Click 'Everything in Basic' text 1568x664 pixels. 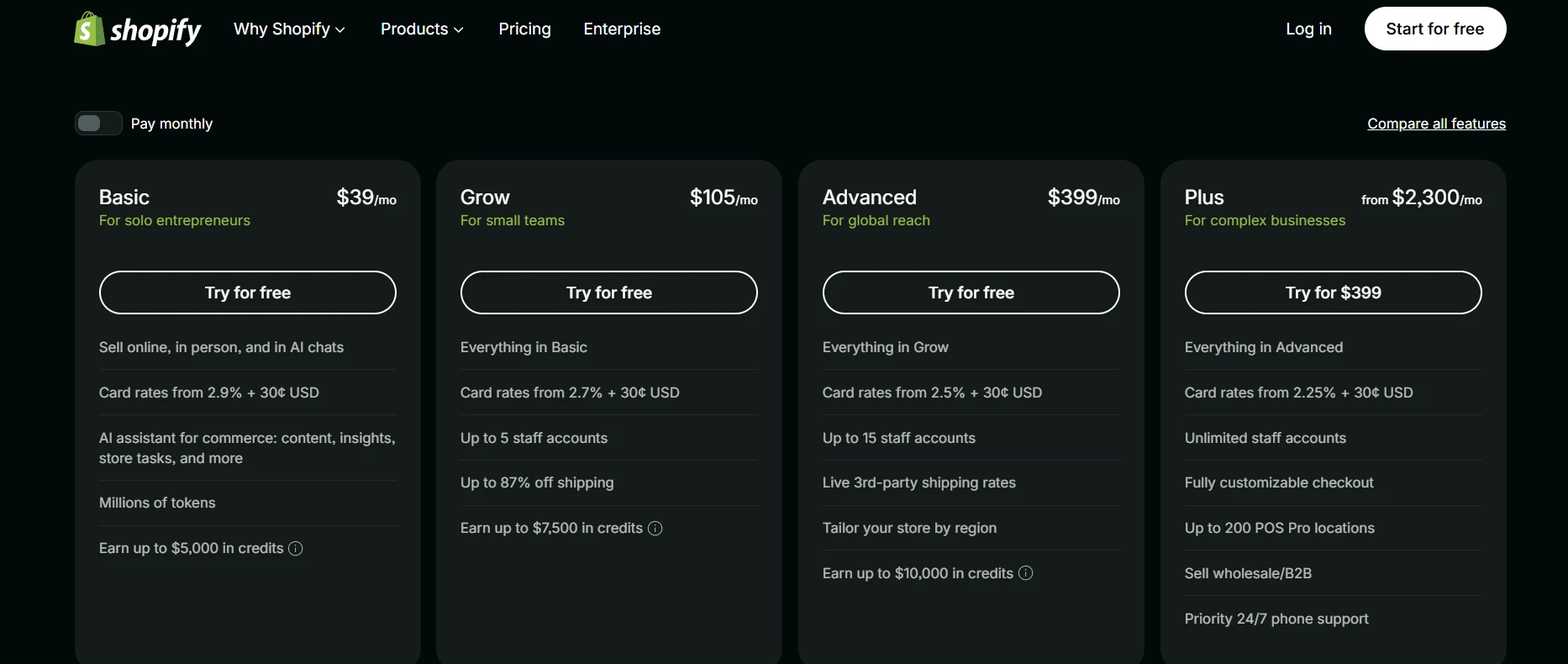tap(524, 347)
